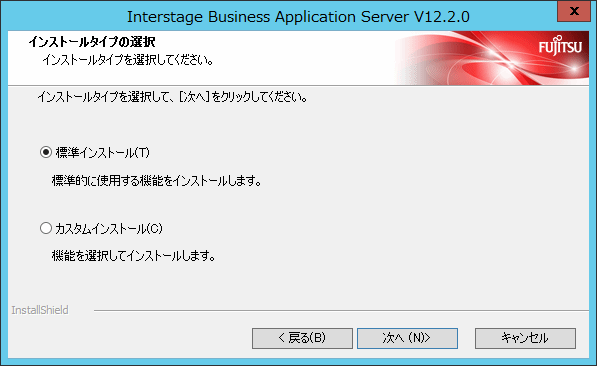Click the 次へ (N)> button
The width and height of the screenshot is (597, 366).
tap(407, 338)
